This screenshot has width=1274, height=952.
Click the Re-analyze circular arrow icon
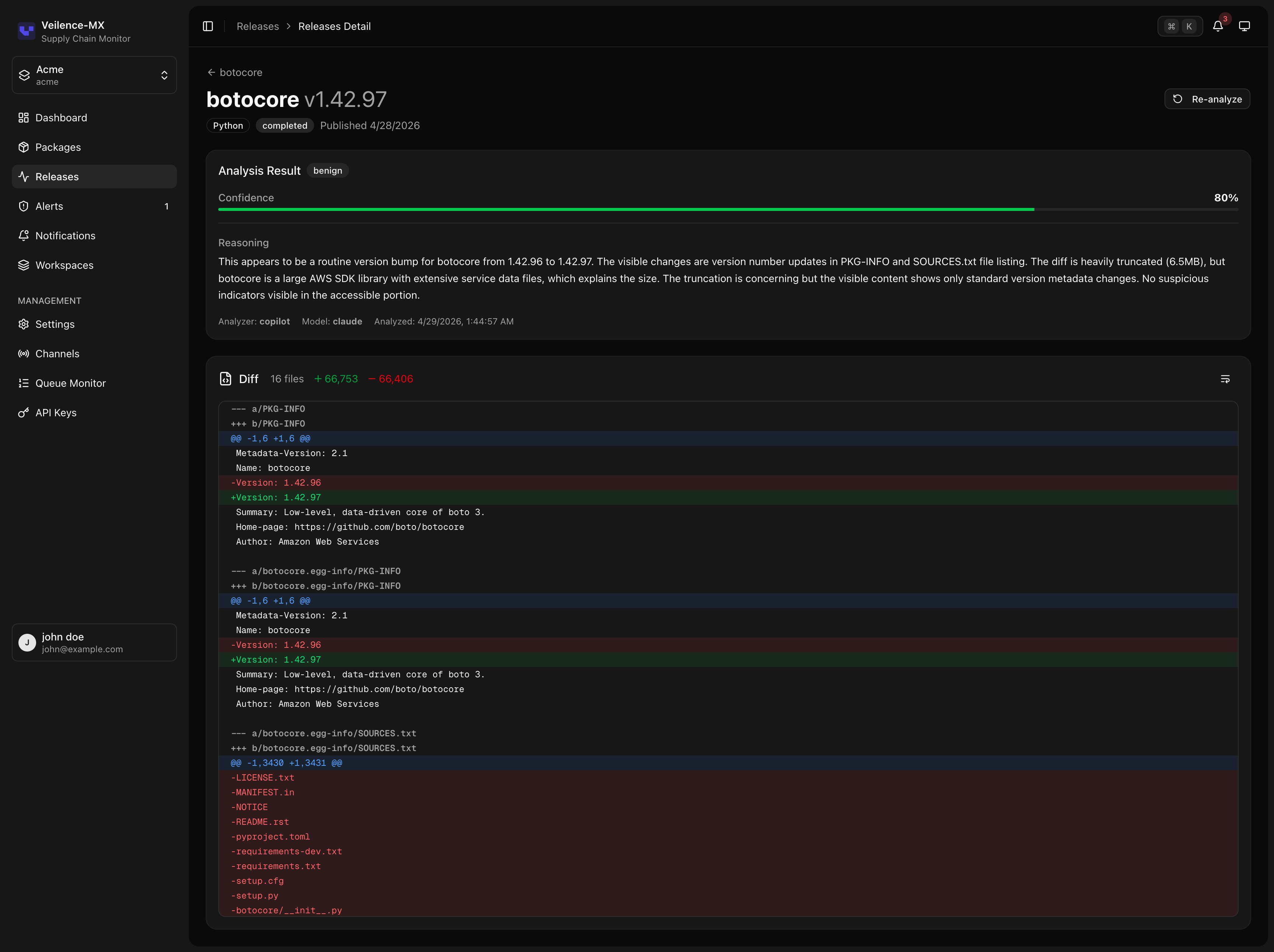[x=1178, y=99]
